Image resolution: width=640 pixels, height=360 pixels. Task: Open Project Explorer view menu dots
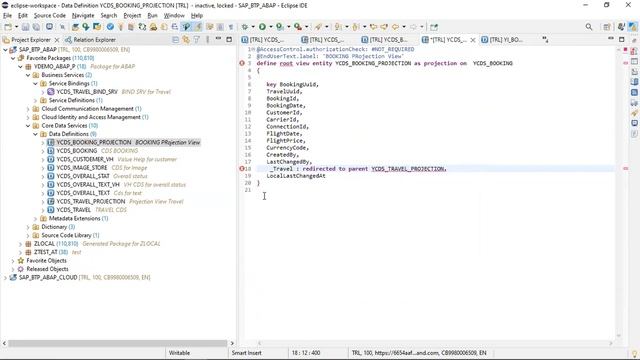coord(207,40)
